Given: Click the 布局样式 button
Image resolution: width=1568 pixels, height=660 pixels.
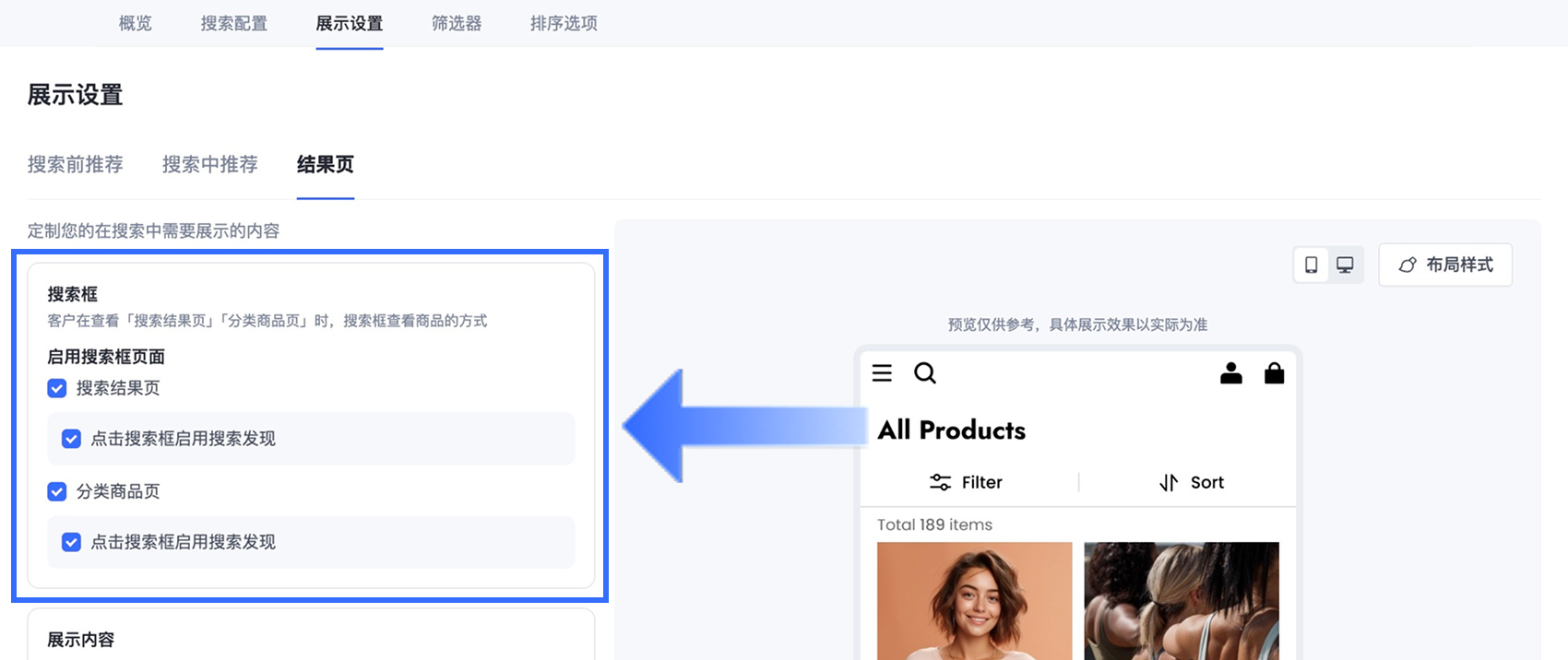Looking at the screenshot, I should click(x=1445, y=265).
